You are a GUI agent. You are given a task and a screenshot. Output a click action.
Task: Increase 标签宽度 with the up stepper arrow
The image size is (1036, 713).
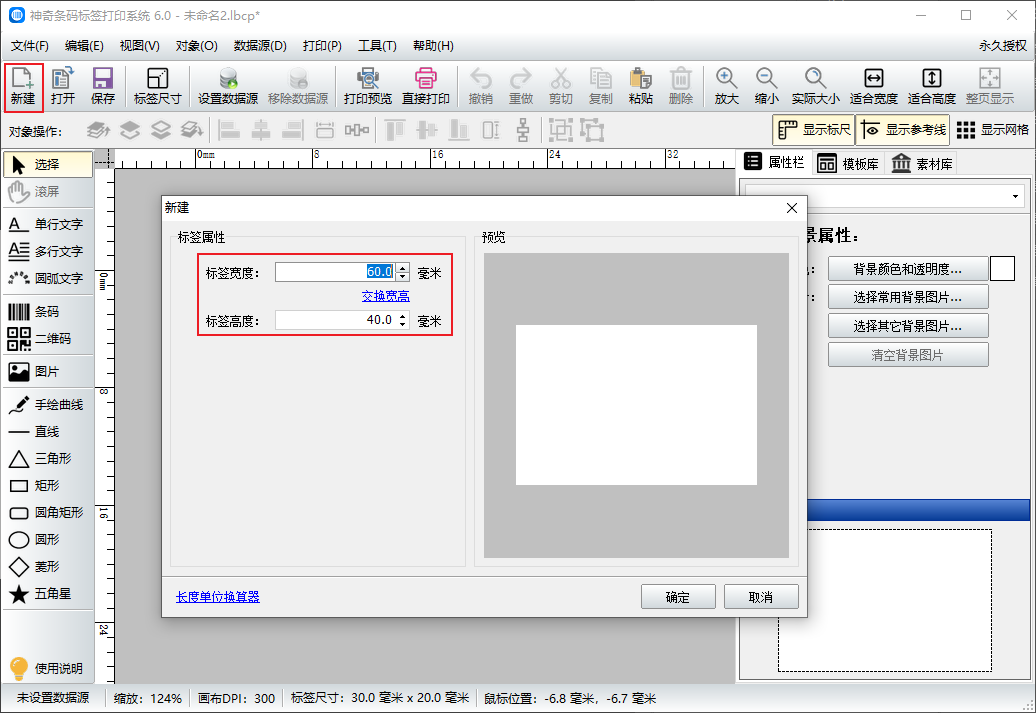[x=403, y=268]
